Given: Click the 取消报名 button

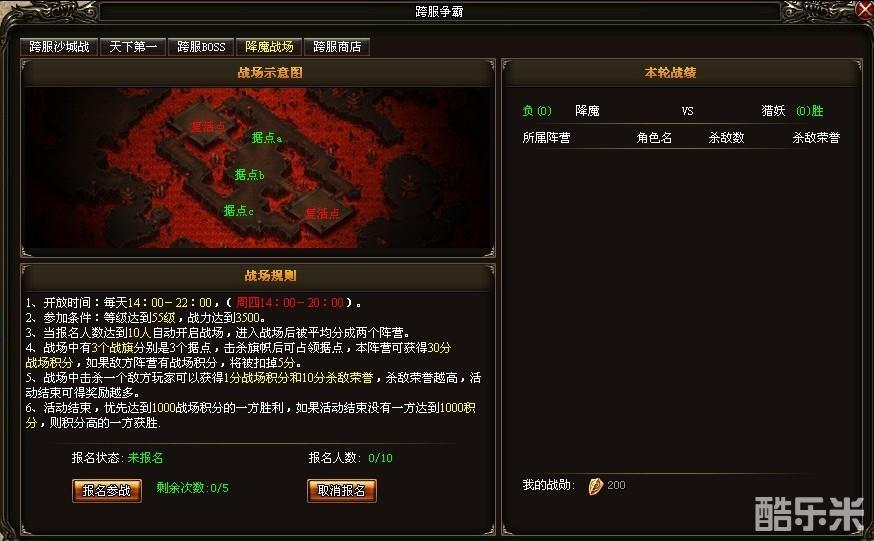Looking at the screenshot, I should pos(341,491).
